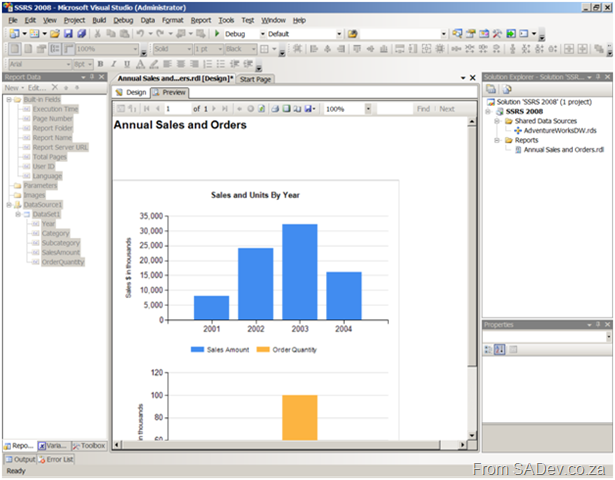Viewport: 615px width, 480px height.
Task: Toggle Alphabetical sort in Properties panel
Action: (x=499, y=349)
